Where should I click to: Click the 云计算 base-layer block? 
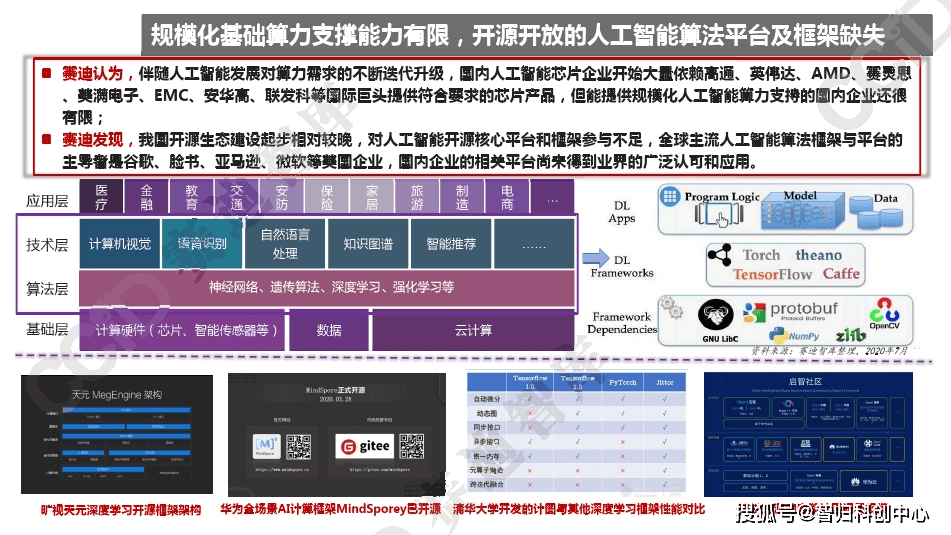473,330
